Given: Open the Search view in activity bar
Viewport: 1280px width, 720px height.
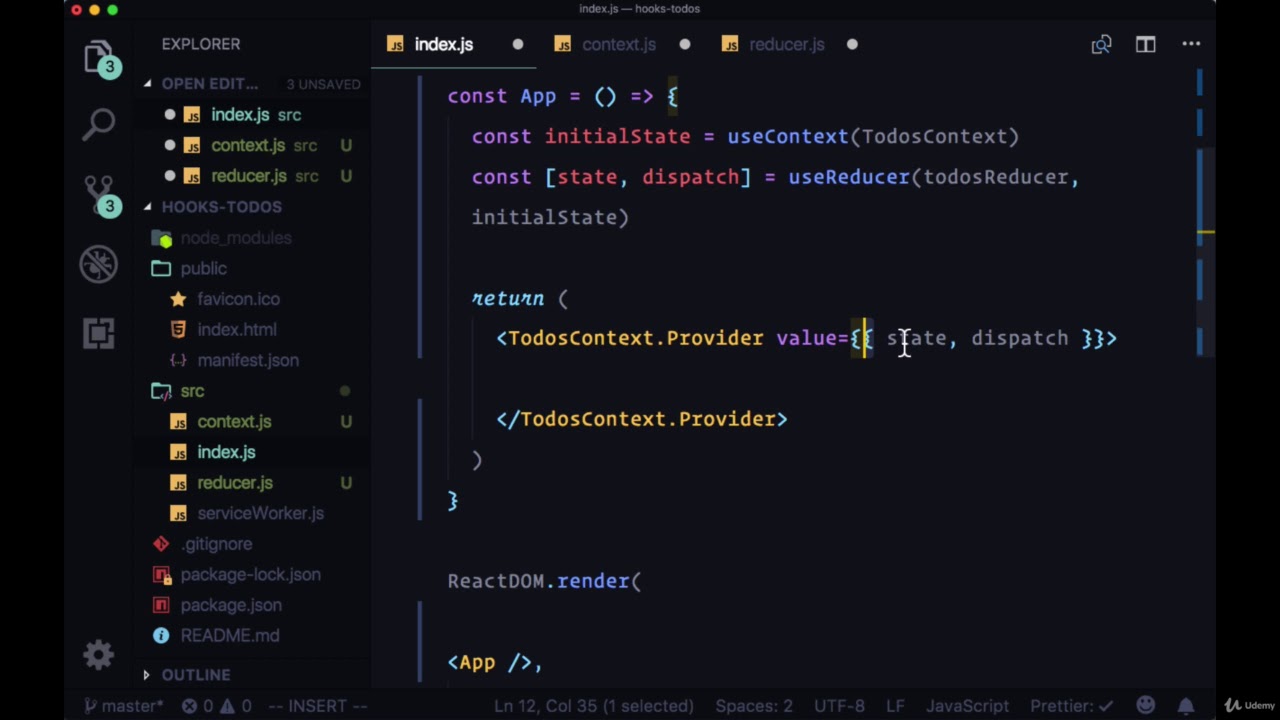Looking at the screenshot, I should [x=99, y=124].
